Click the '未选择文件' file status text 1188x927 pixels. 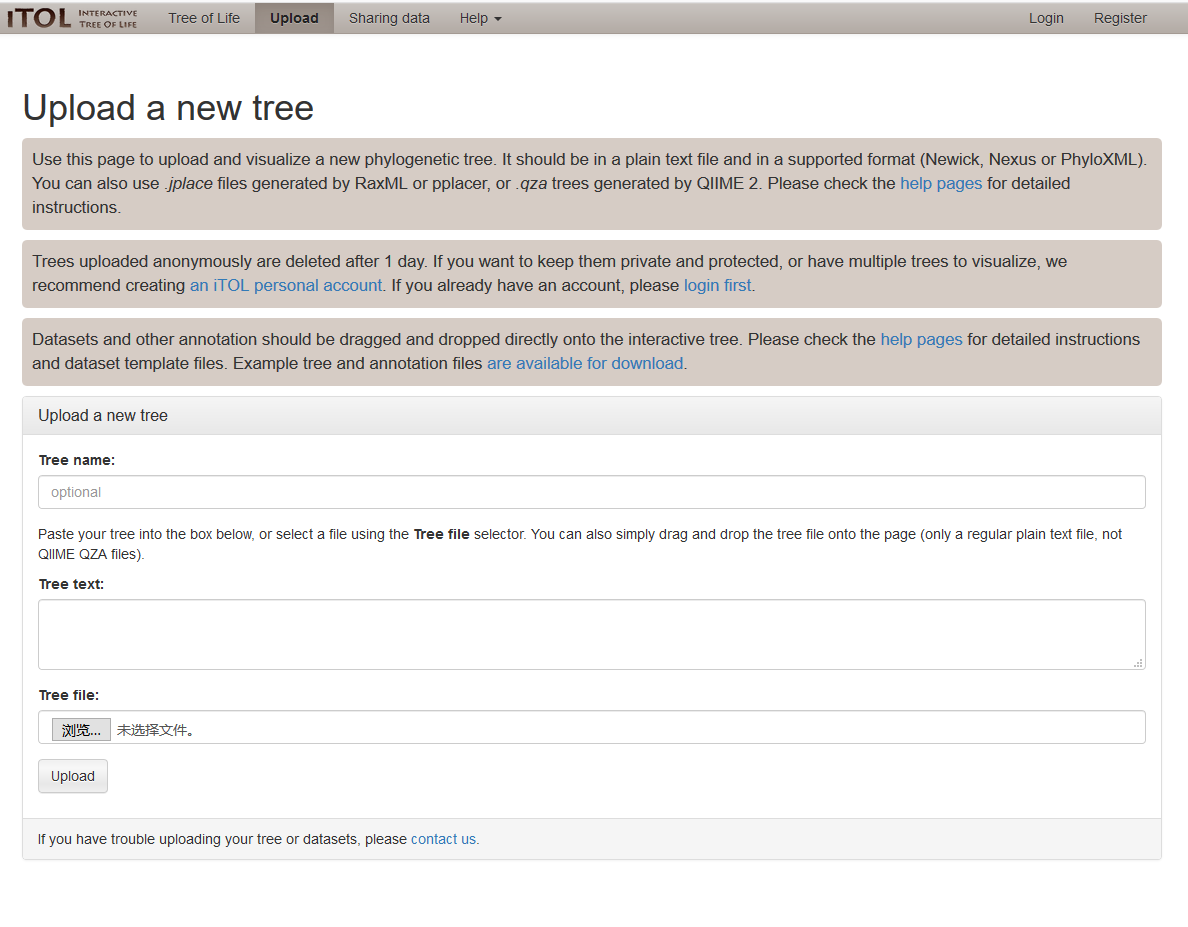pos(155,730)
